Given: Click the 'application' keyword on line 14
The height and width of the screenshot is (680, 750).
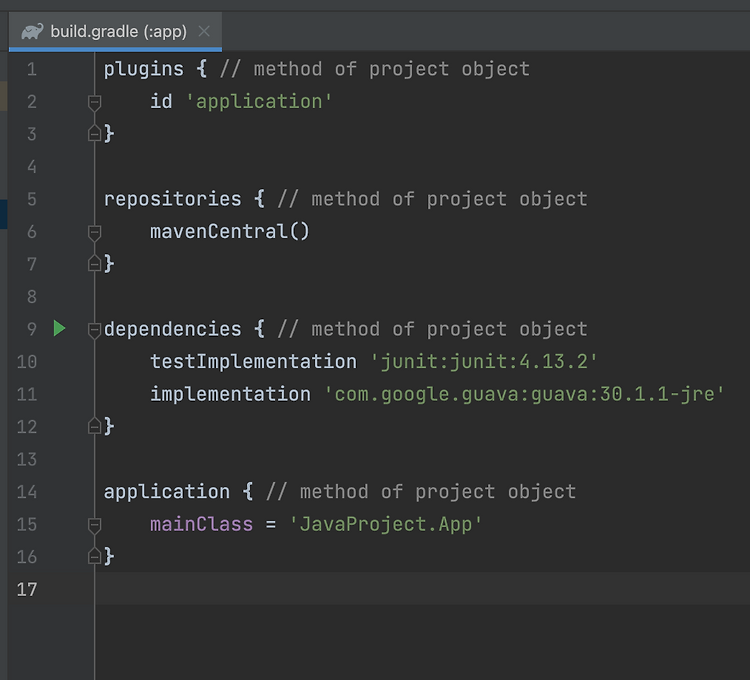Looking at the screenshot, I should click(167, 492).
